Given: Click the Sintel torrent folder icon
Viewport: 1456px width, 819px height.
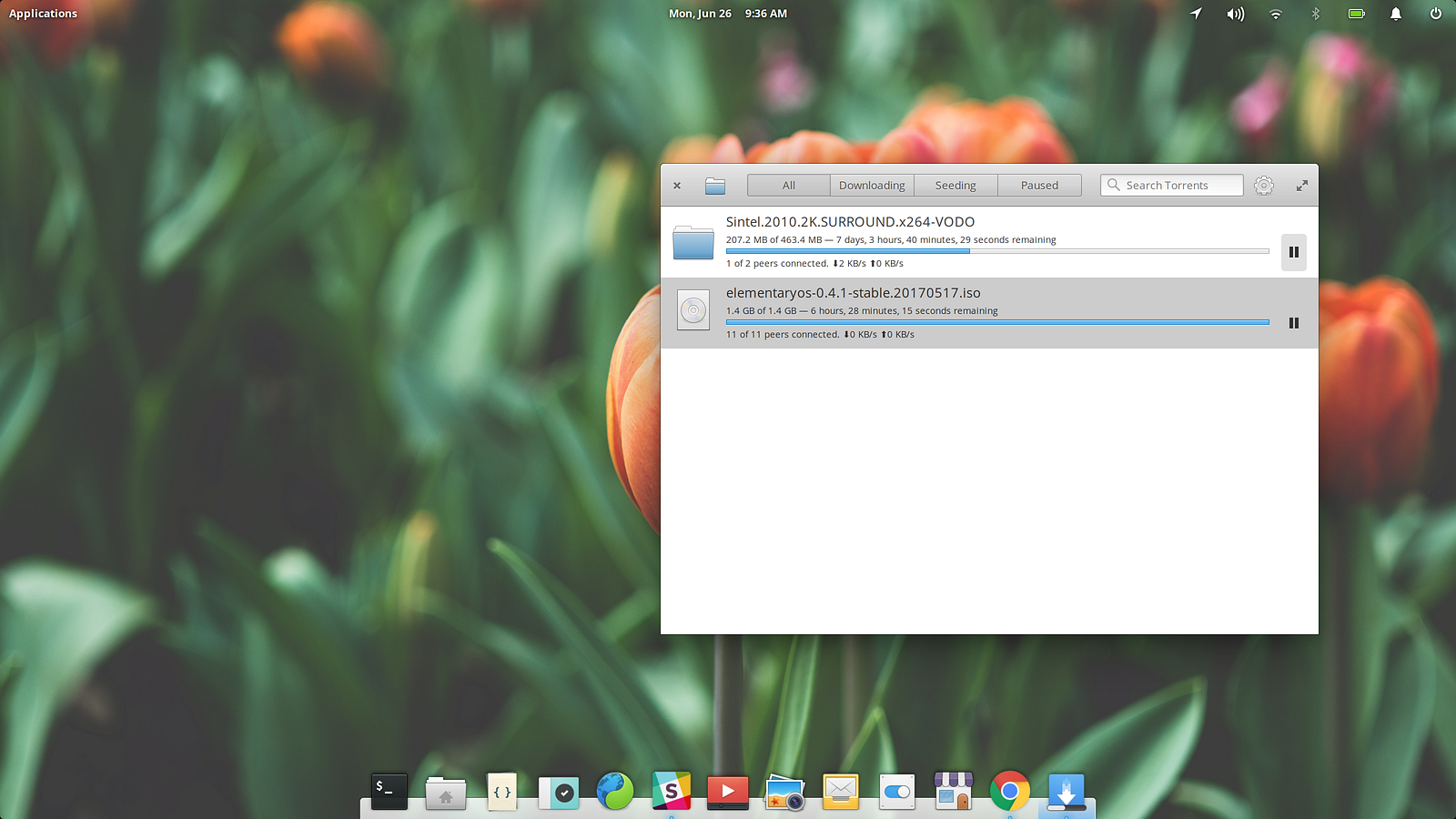Looking at the screenshot, I should (x=693, y=243).
